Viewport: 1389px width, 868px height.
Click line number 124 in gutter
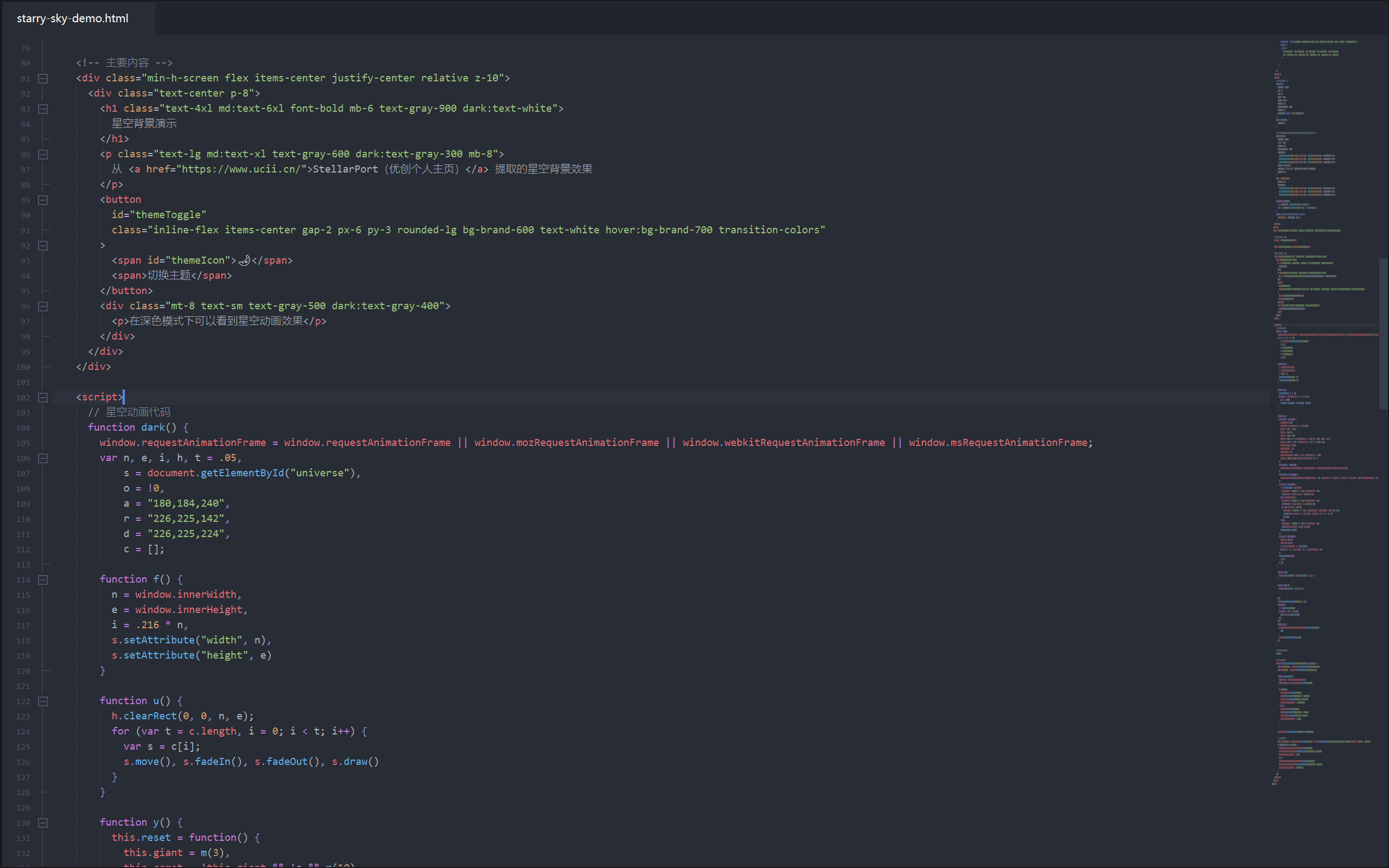[x=23, y=732]
